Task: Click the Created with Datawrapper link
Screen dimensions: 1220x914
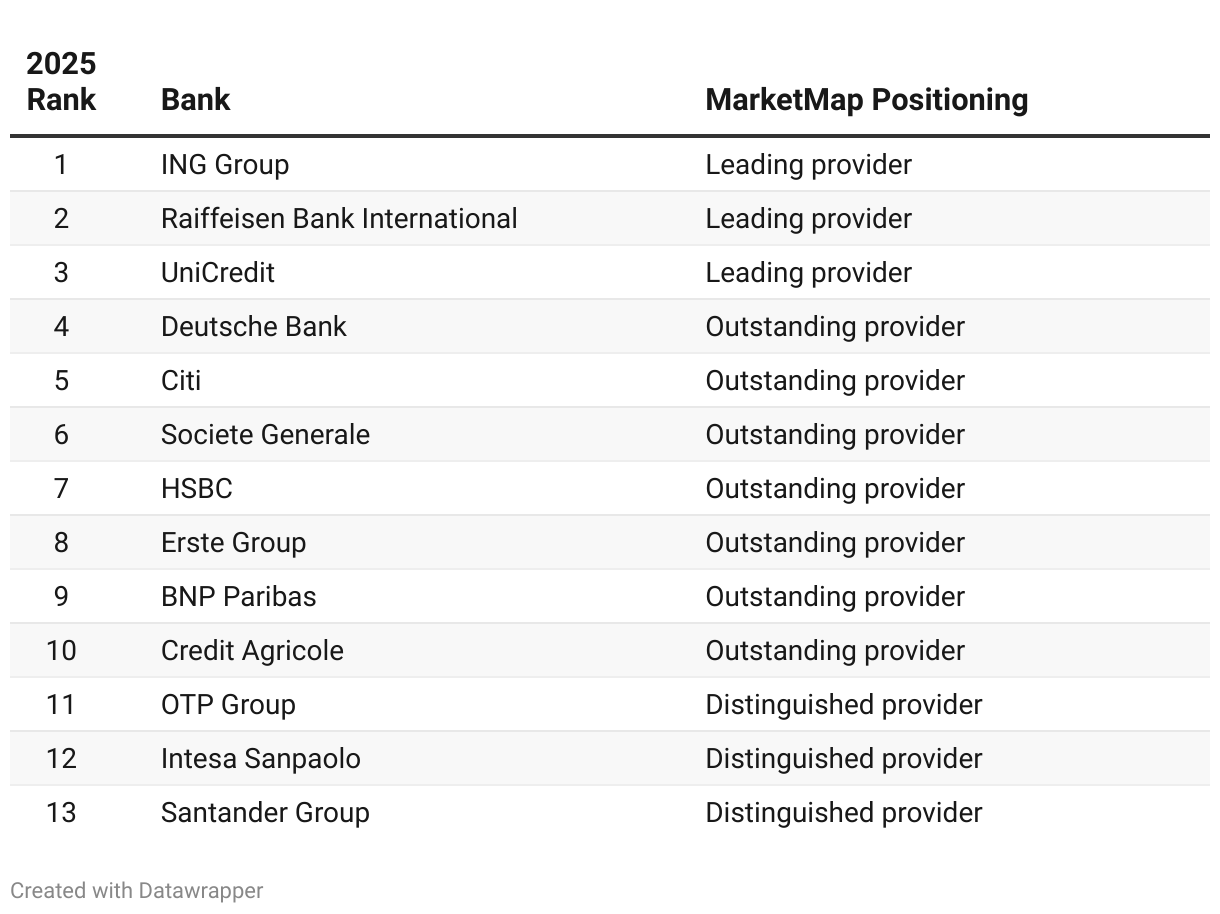Action: [137, 890]
